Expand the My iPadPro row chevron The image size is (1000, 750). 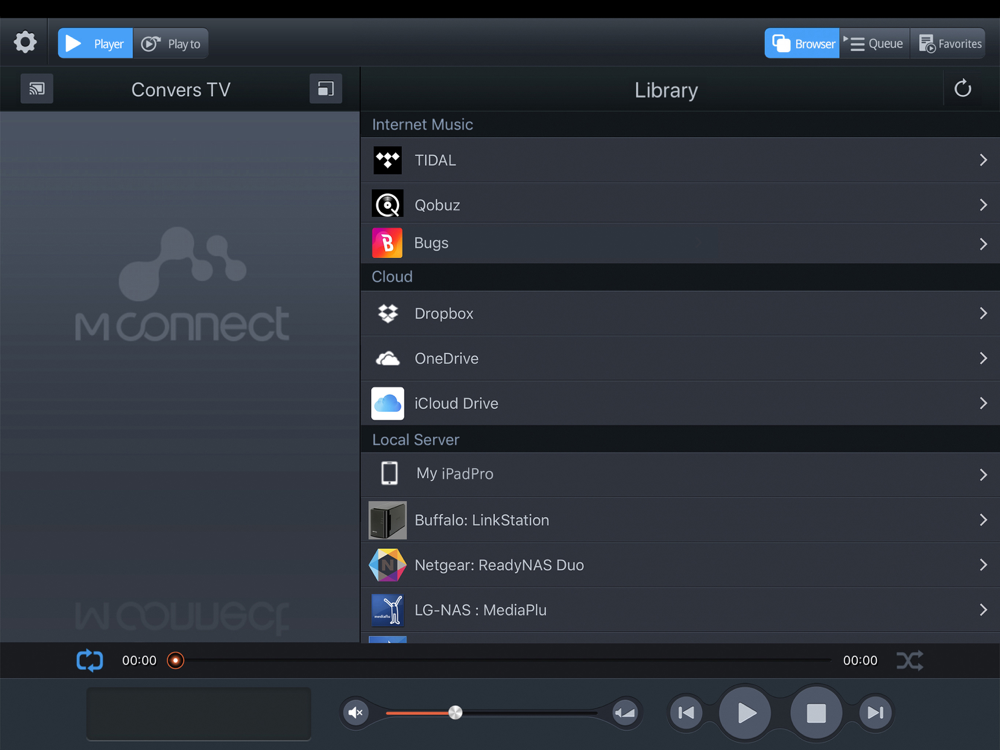[x=983, y=474]
